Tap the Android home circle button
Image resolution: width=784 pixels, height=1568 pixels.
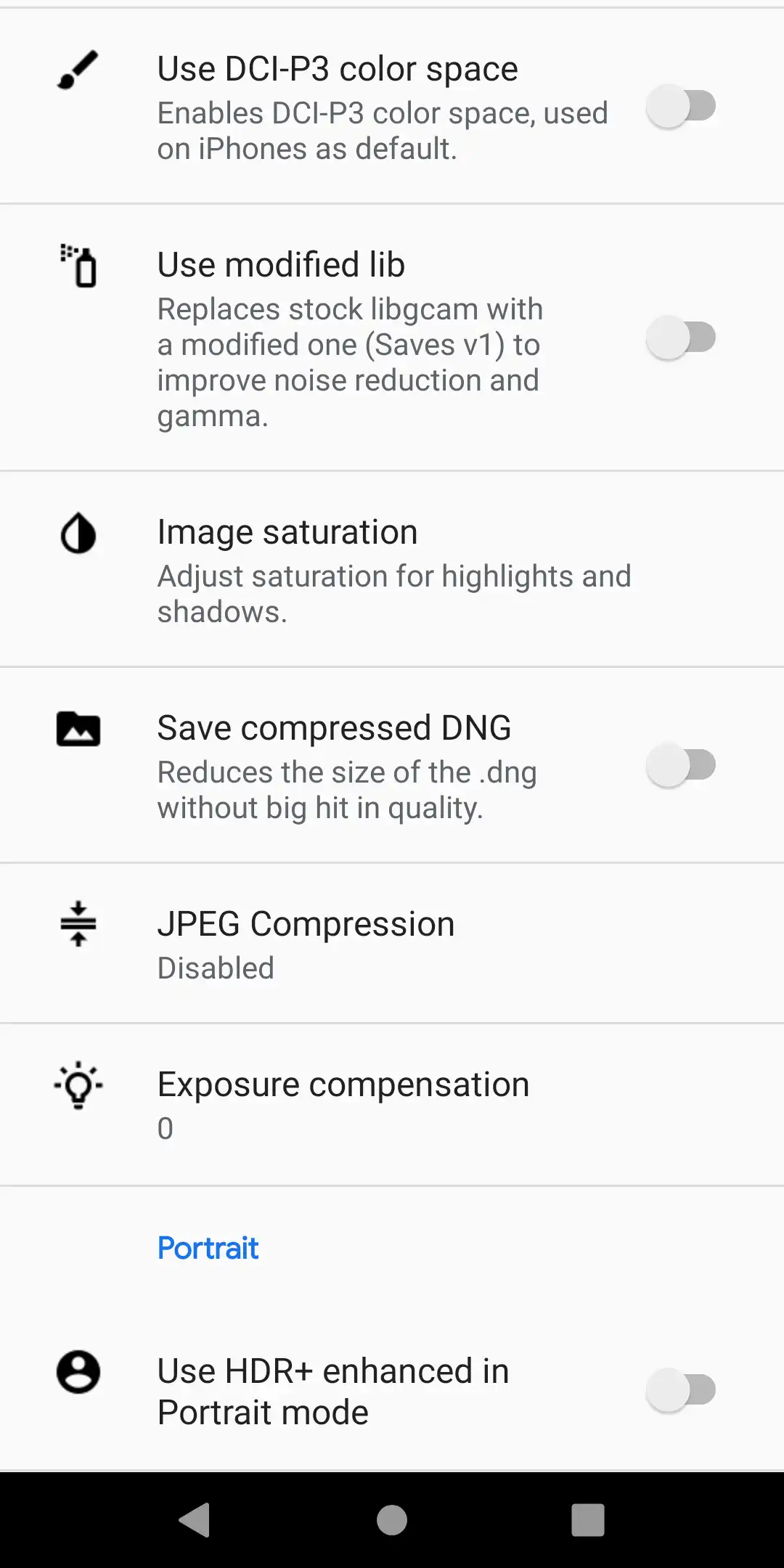coord(392,1520)
